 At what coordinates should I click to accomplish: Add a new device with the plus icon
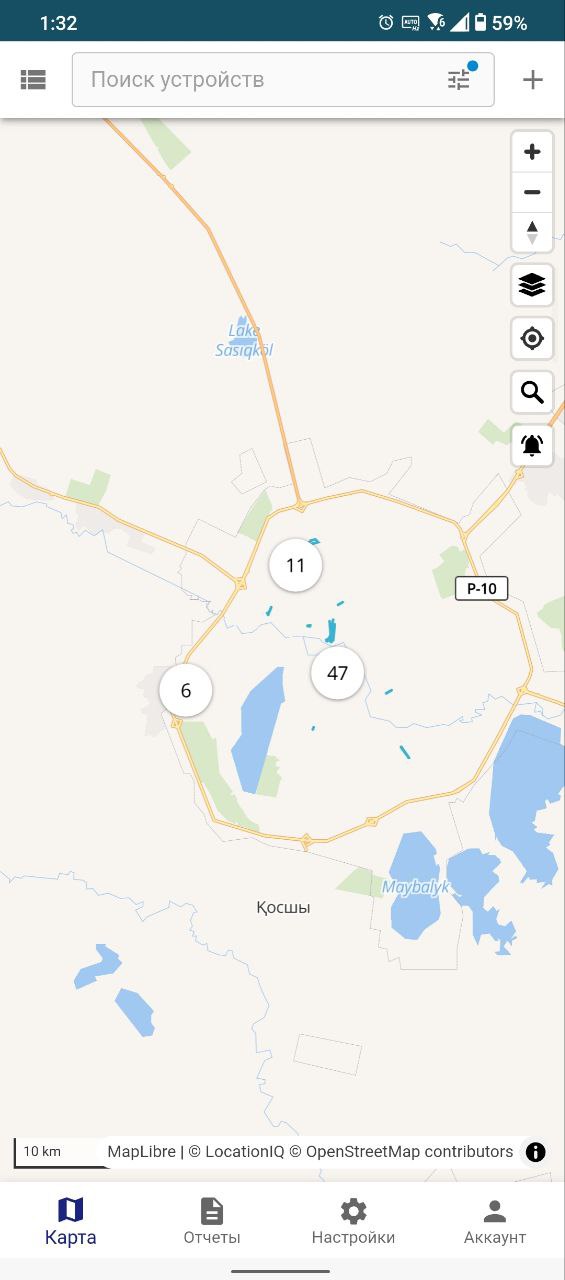[x=533, y=80]
